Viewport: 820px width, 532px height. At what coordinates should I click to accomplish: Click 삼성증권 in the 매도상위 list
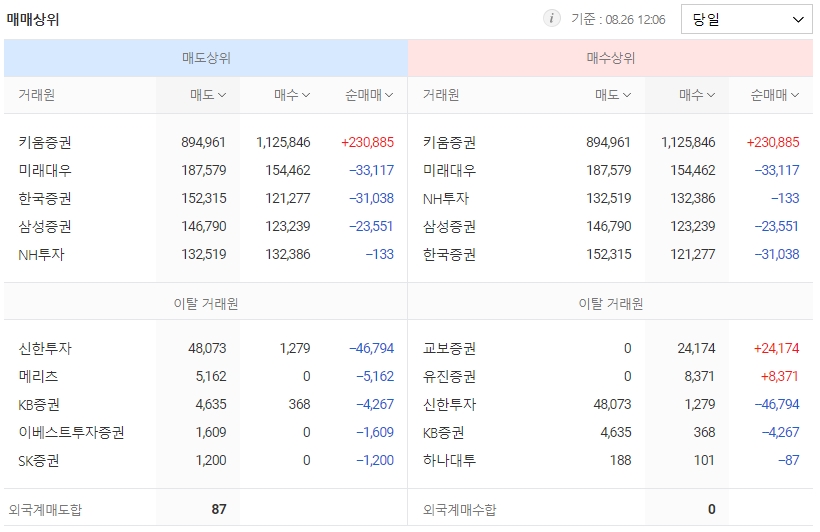(x=45, y=227)
